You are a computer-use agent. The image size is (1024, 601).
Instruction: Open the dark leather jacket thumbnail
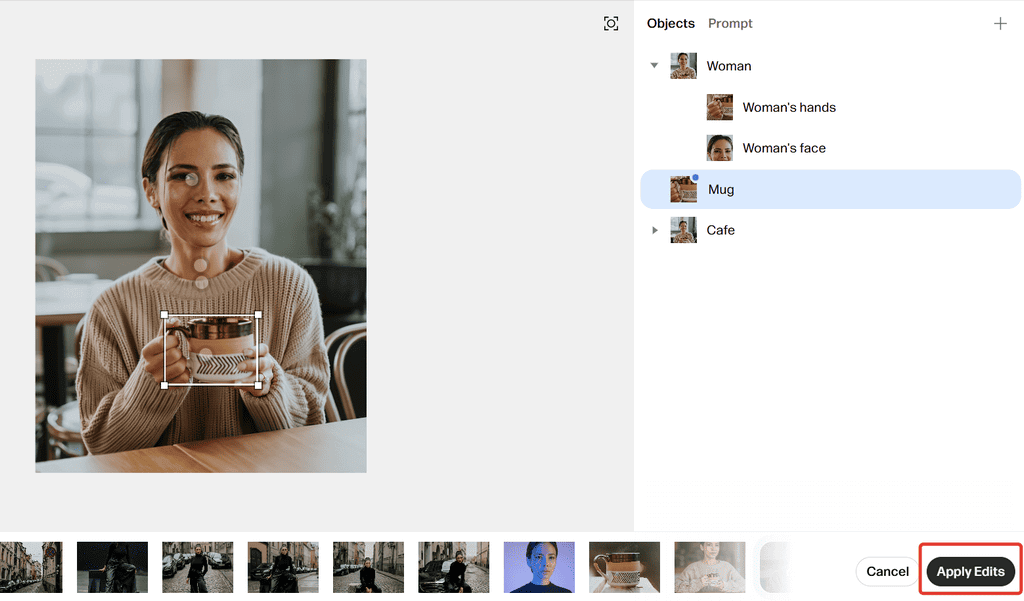112,567
